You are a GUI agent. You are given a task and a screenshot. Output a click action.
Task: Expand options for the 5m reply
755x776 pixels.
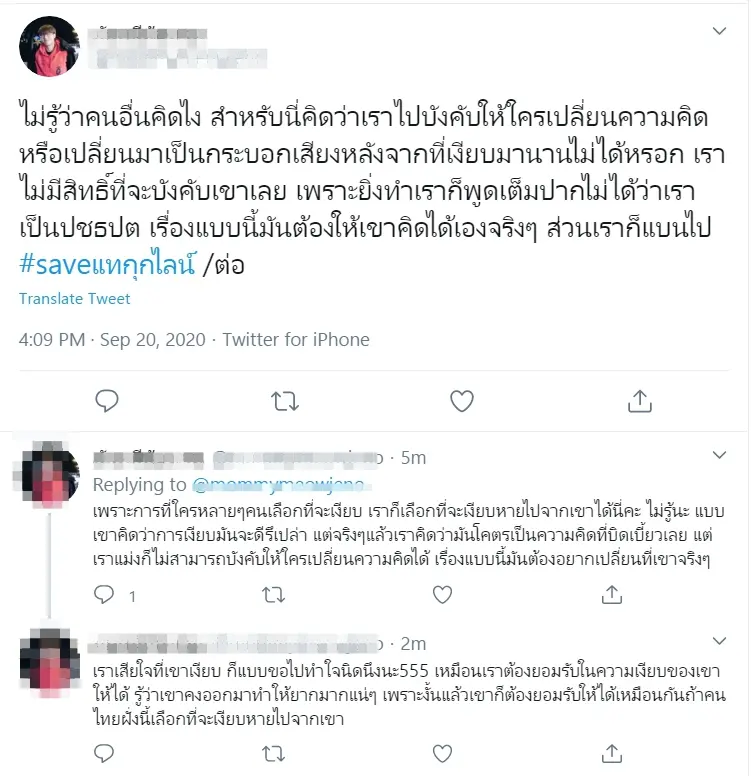click(x=719, y=455)
